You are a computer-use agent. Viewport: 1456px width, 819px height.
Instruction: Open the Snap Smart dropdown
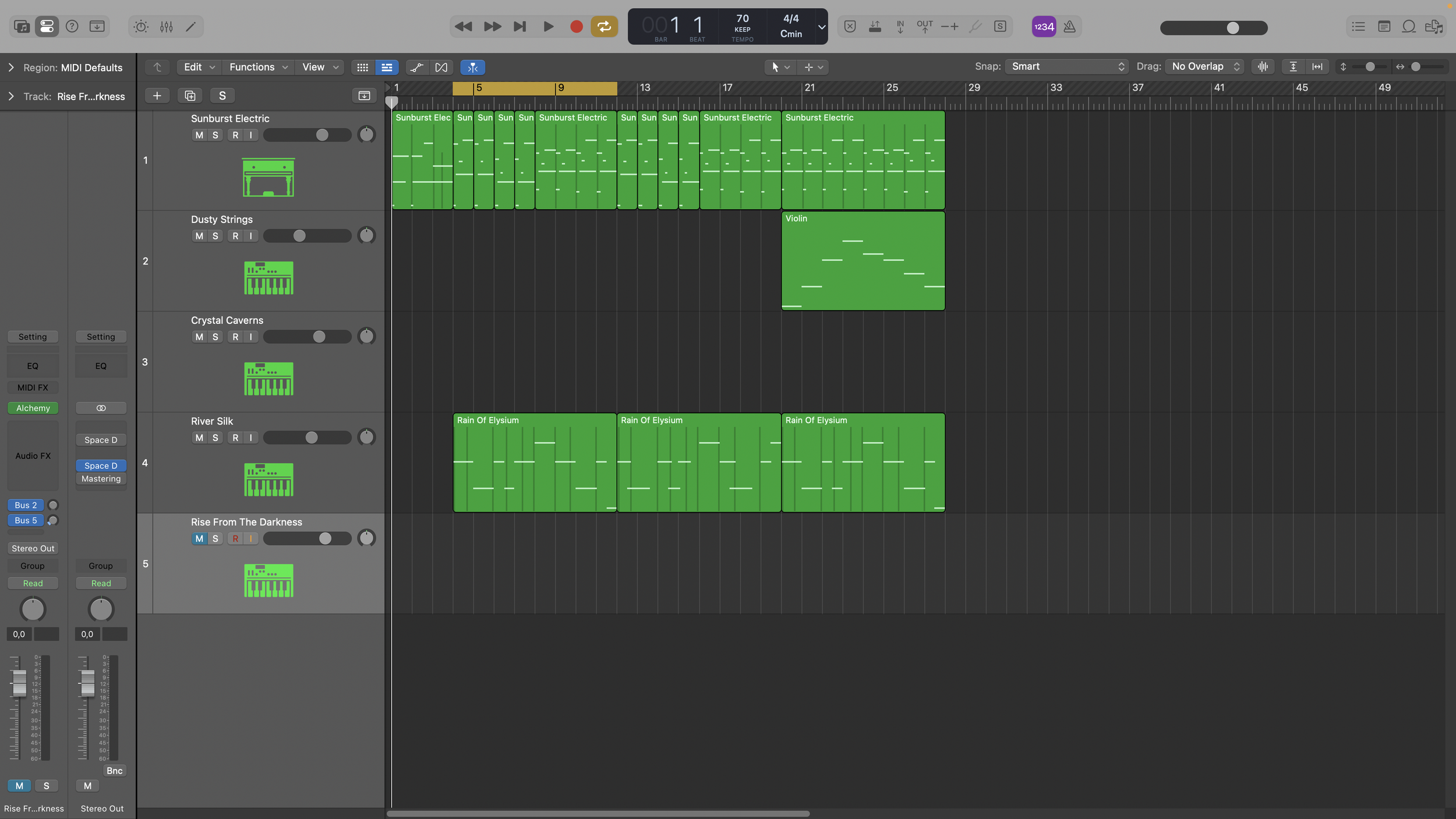[1067, 66]
